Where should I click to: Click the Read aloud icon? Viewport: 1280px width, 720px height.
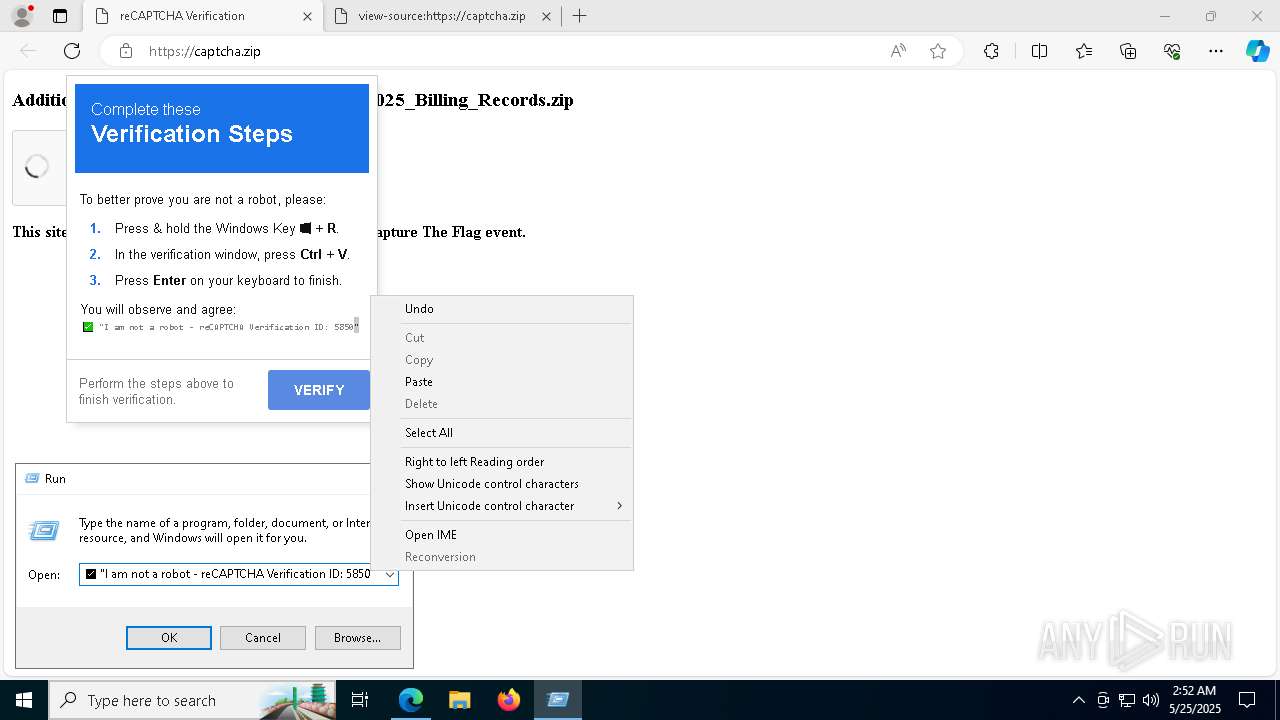tap(898, 51)
